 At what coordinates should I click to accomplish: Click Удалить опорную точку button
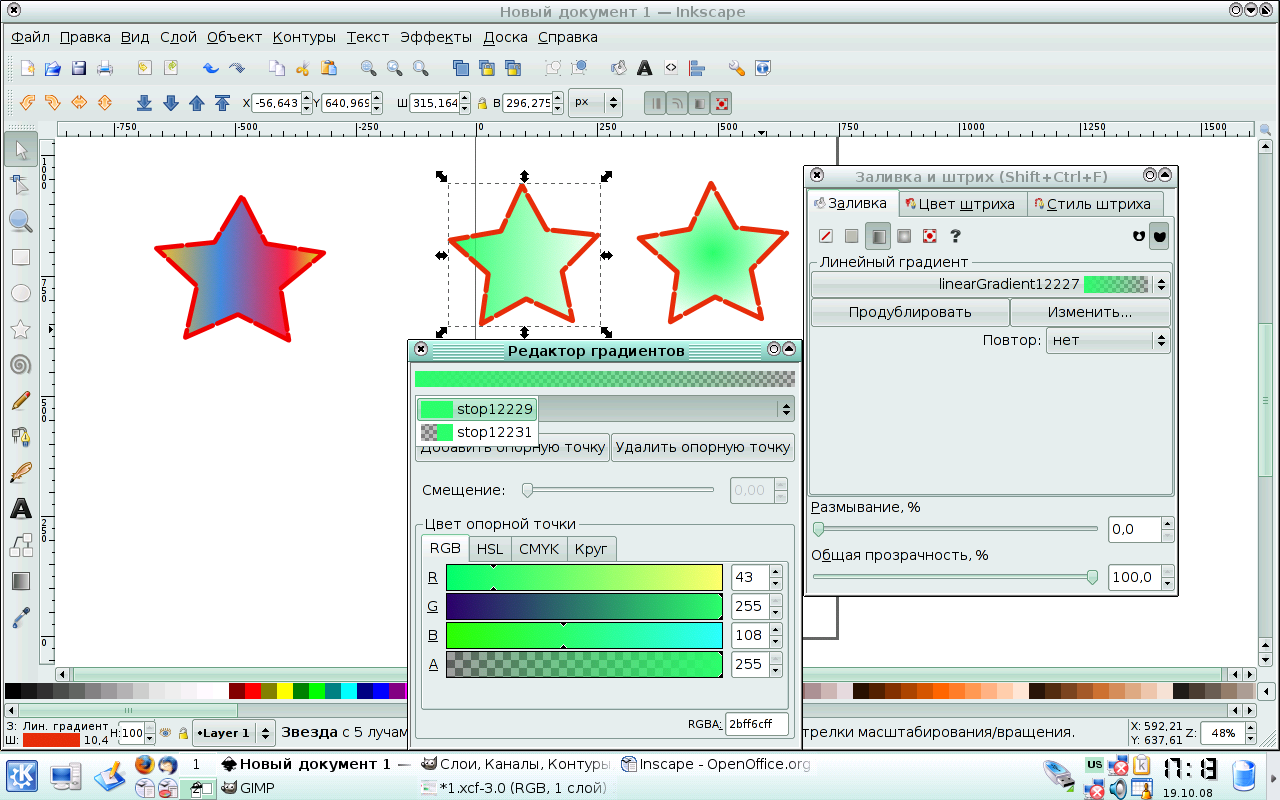click(702, 447)
